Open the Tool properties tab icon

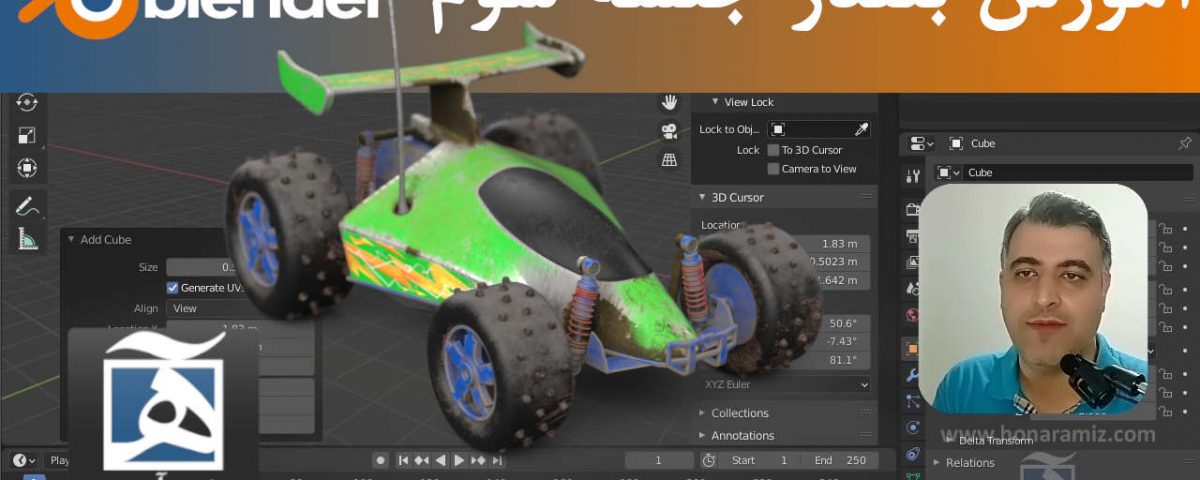pos(912,177)
